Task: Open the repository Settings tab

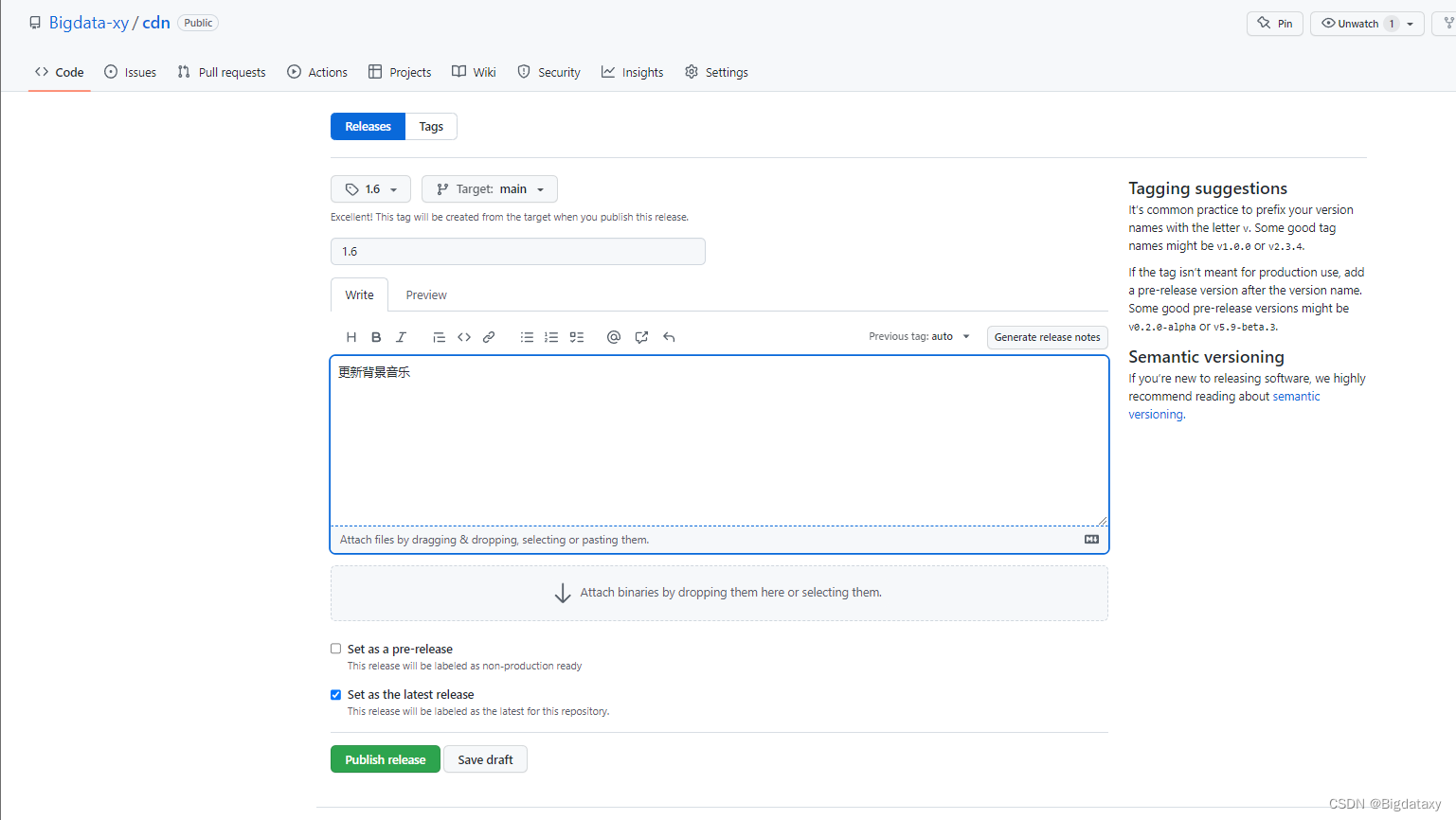Action: (716, 72)
